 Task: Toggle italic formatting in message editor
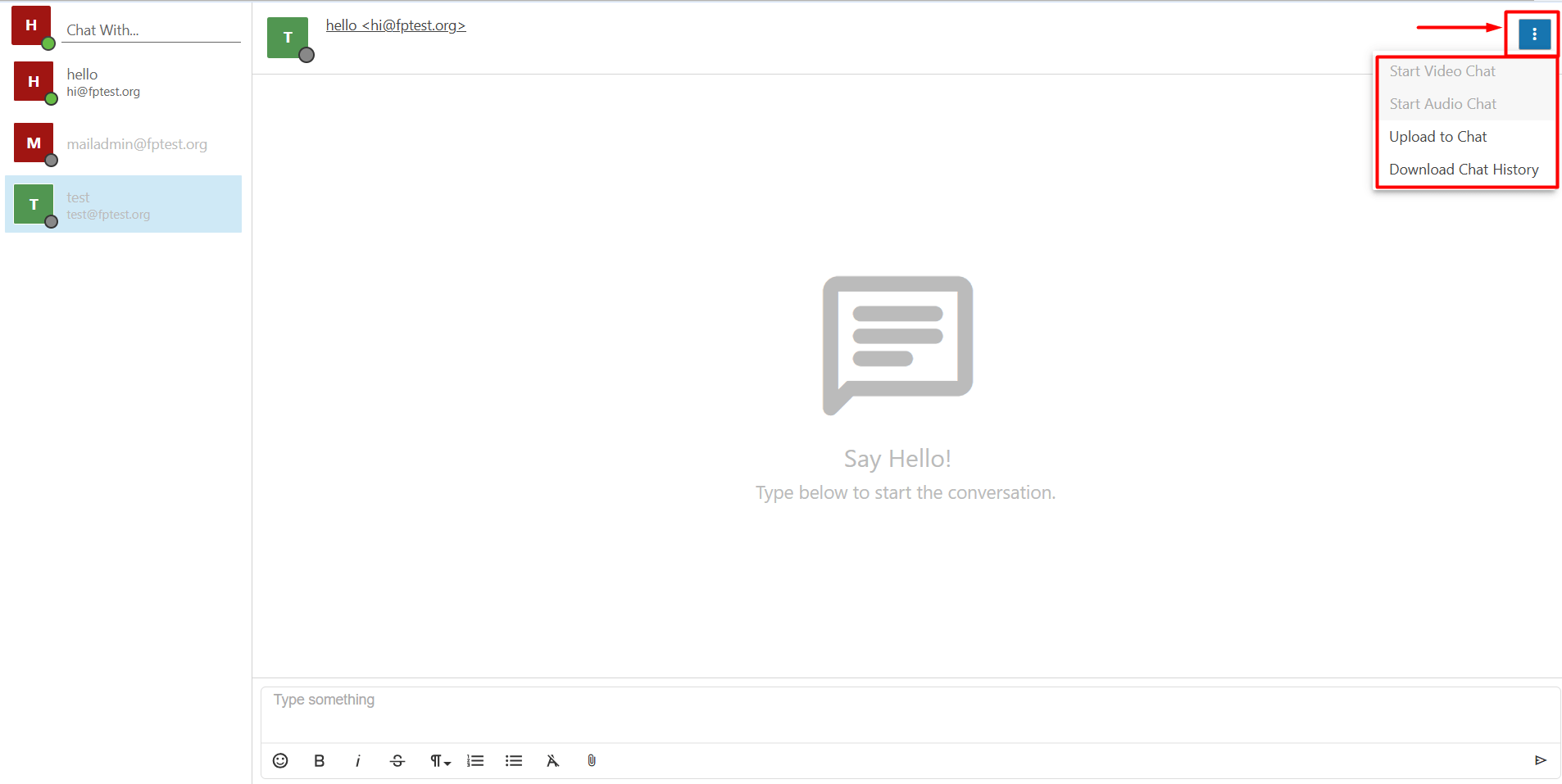click(x=358, y=760)
